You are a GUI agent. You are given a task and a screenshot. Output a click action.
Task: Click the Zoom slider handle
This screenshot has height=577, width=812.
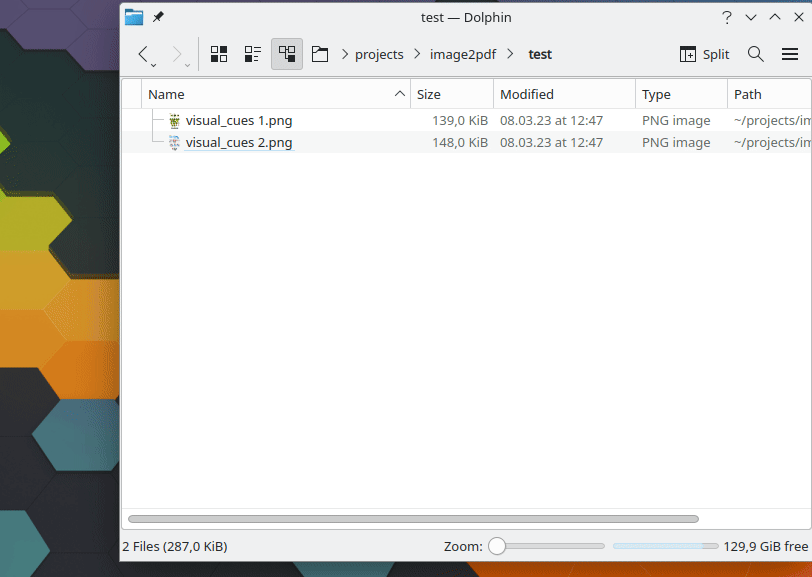point(497,546)
